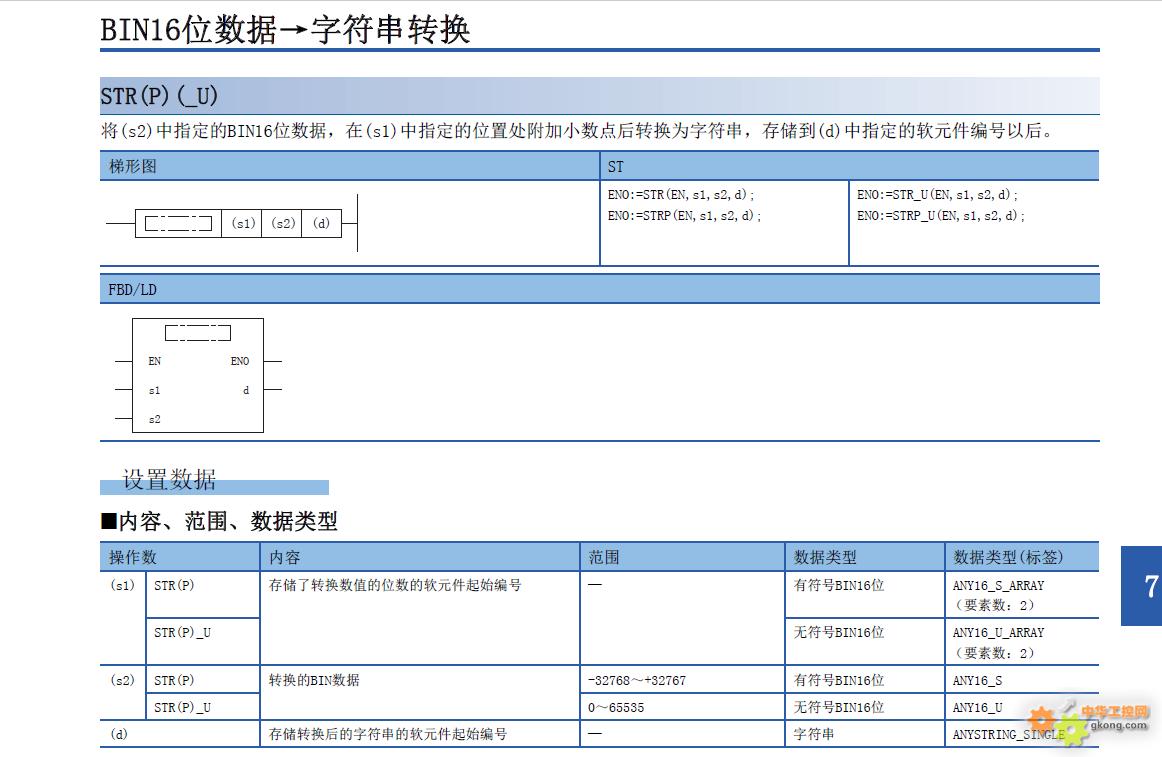This screenshot has width=1162, height=757.
Task: Select "STR(P)_U" in the (s2) table row
Action: point(182,708)
